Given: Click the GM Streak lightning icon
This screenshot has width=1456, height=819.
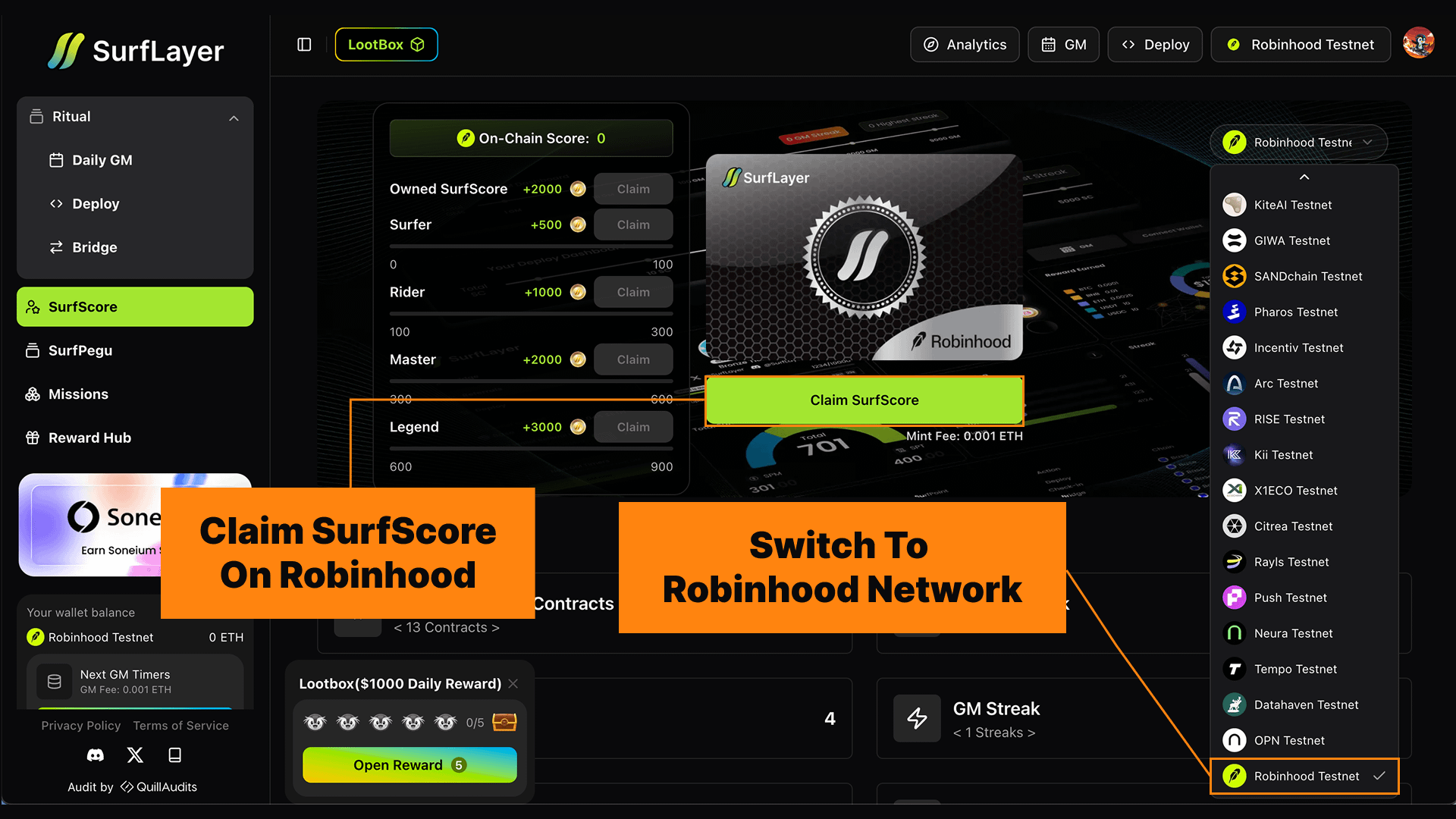Looking at the screenshot, I should [917, 718].
